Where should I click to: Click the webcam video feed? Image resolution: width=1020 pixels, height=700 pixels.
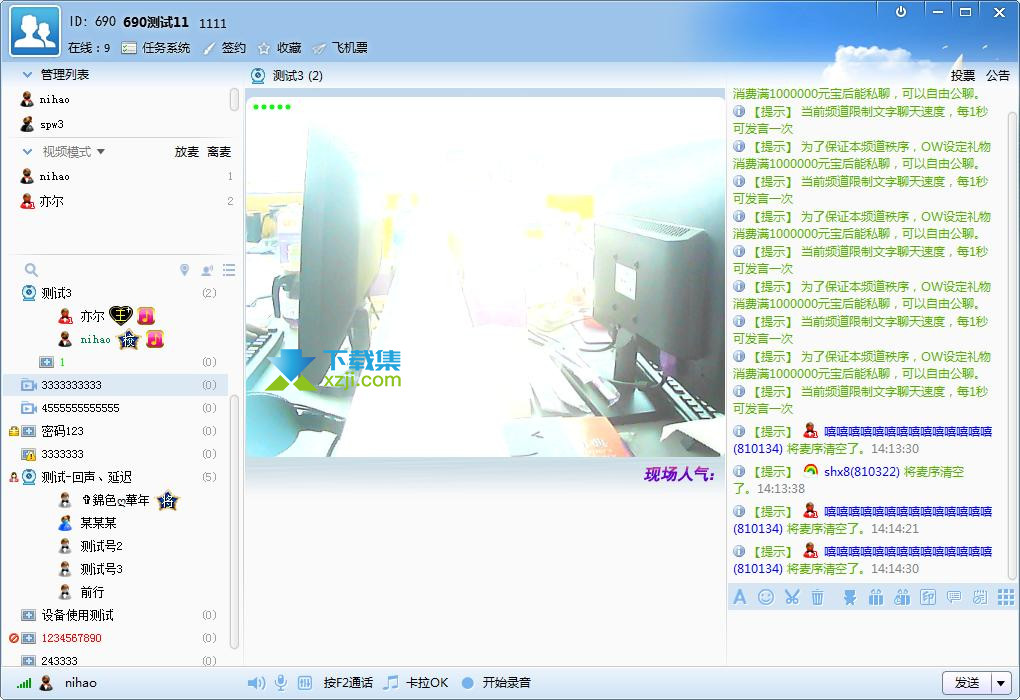(485, 278)
